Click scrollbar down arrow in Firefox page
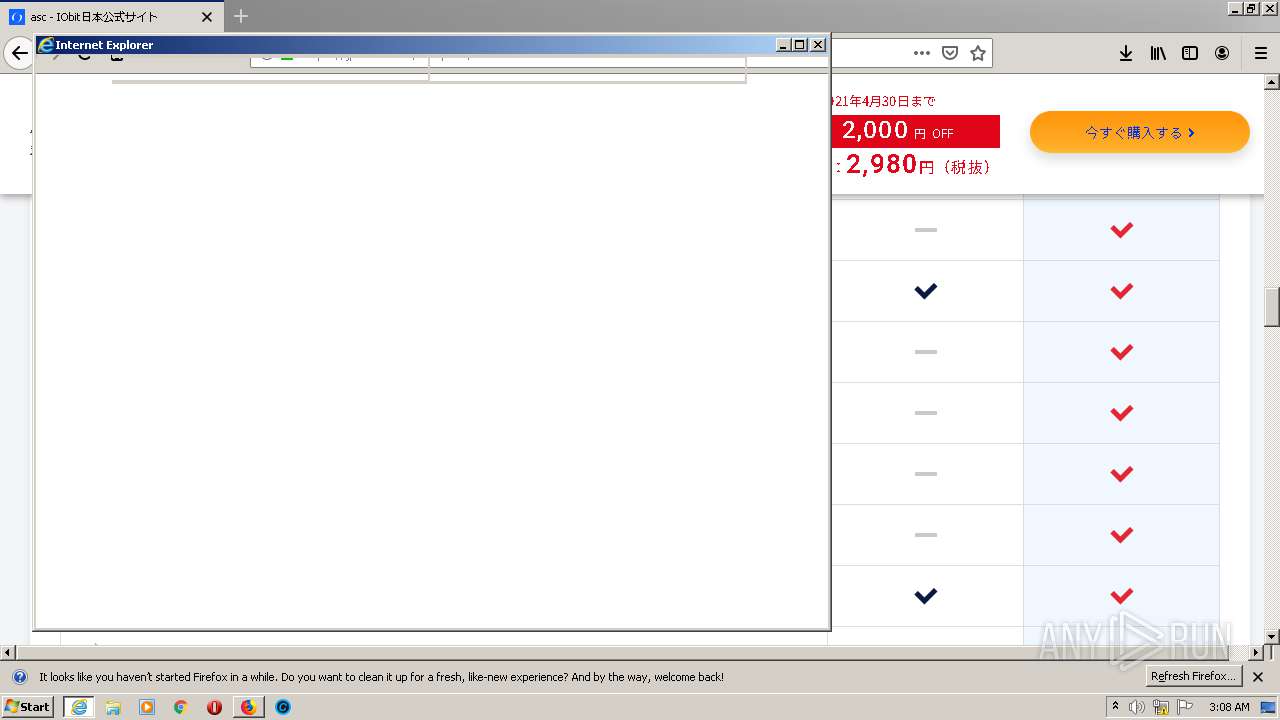The image size is (1280, 720). [x=1272, y=637]
